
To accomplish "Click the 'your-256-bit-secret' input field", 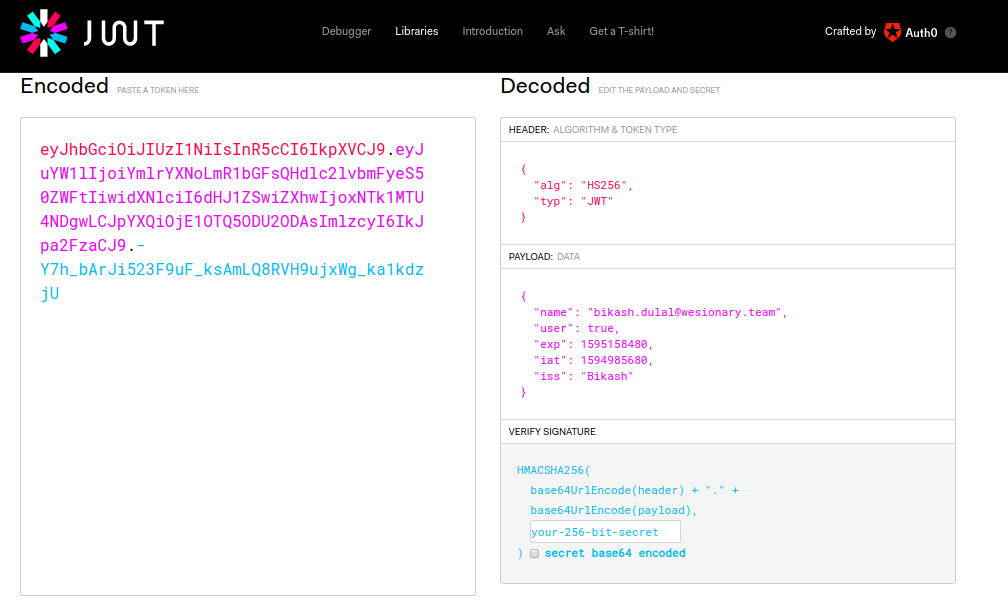I will [x=604, y=531].
